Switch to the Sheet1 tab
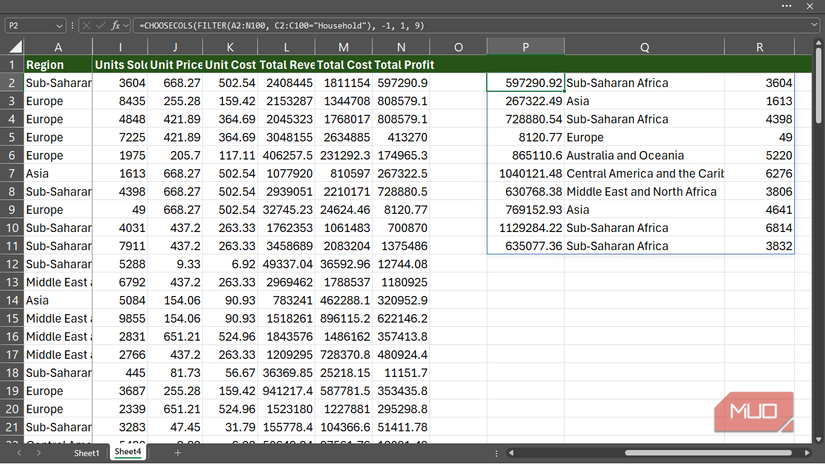 [x=86, y=452]
